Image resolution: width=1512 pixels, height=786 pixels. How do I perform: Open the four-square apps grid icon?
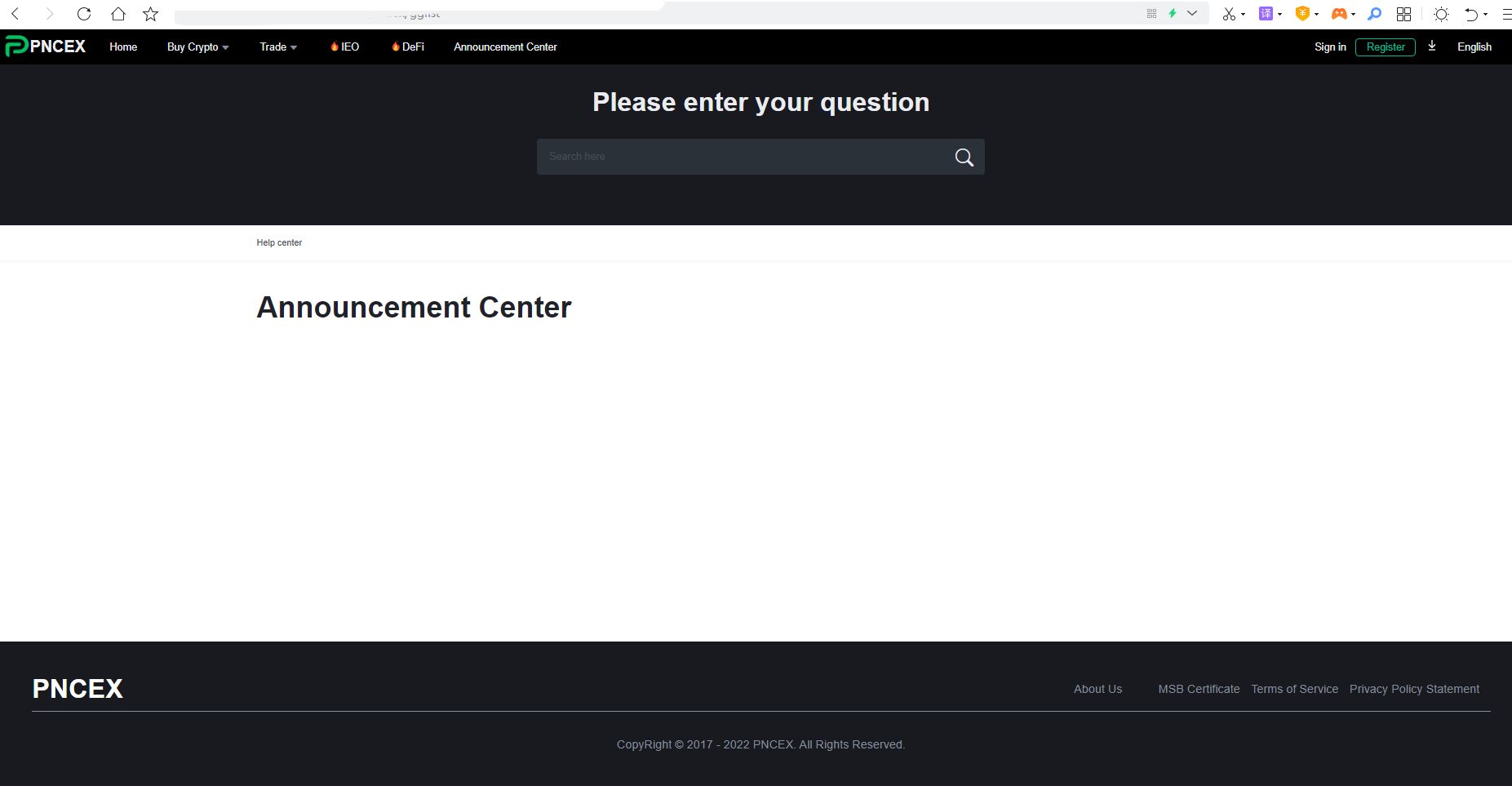point(1403,14)
